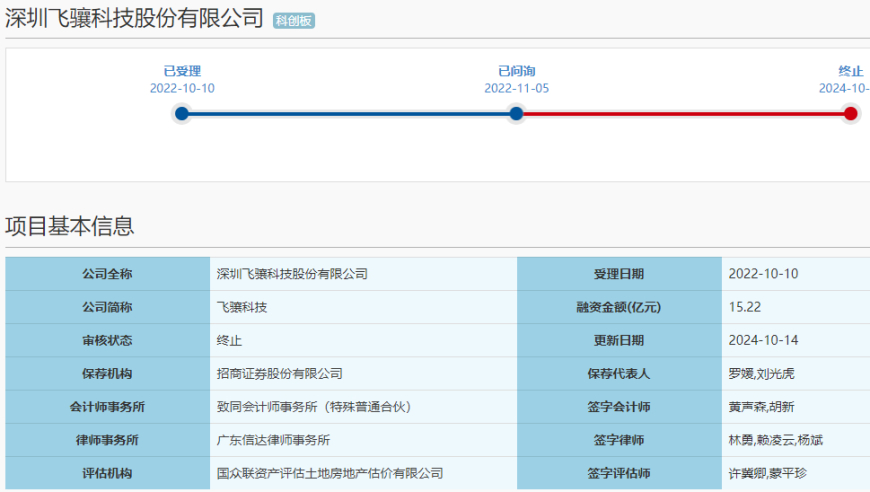Click the 更新日期 header cell
Viewport: 870px width, 492px height.
619,340
